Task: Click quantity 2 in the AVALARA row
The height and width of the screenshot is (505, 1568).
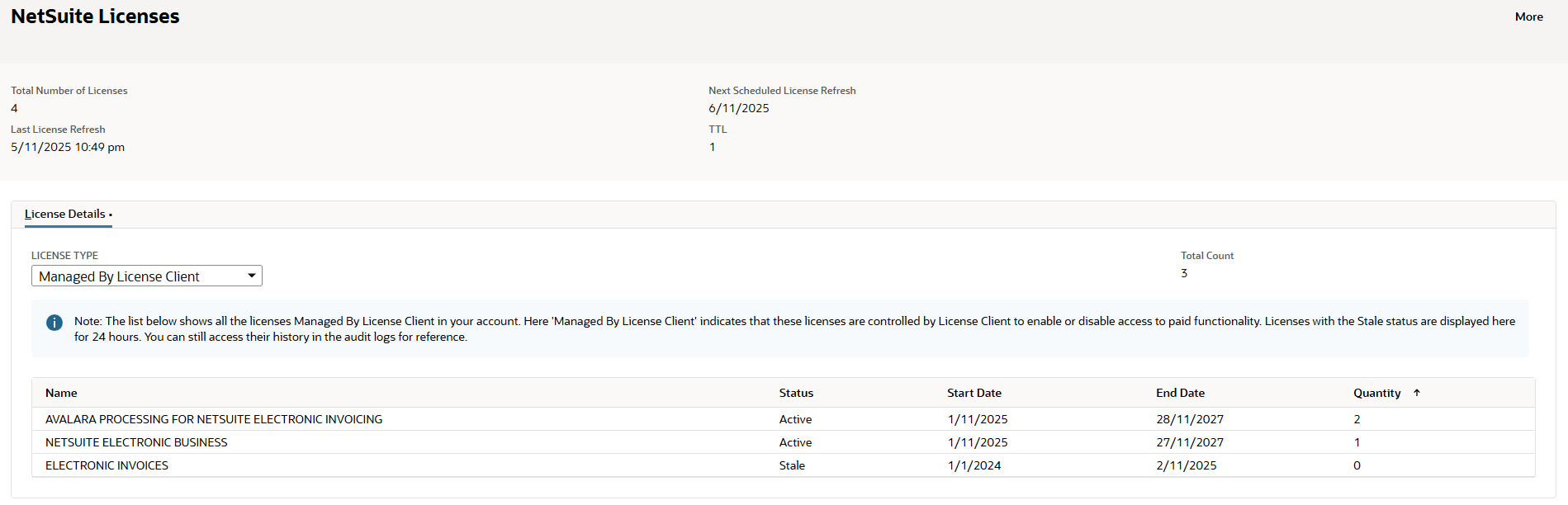Action: coord(1357,419)
